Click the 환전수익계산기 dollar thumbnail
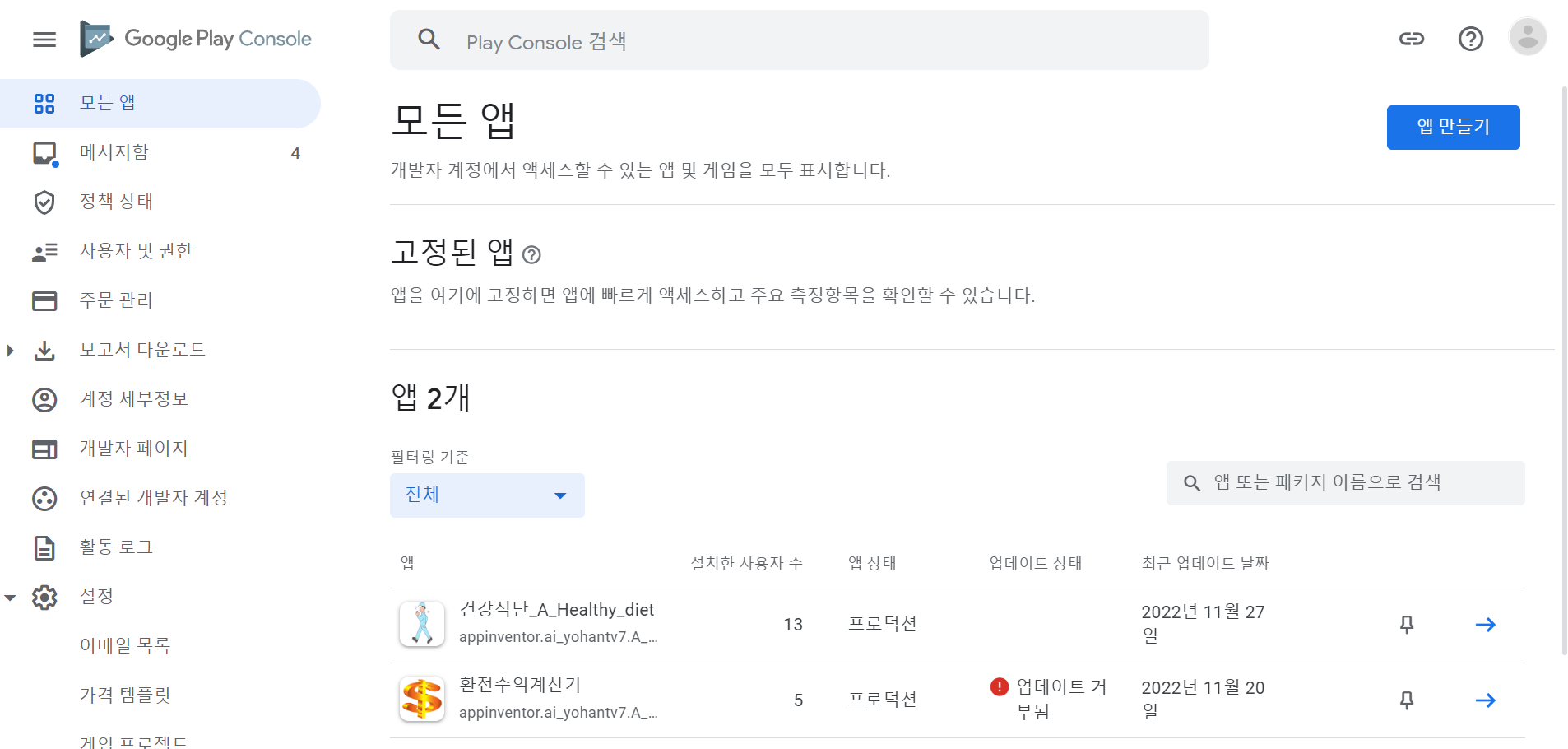This screenshot has width=1568, height=749. pos(422,700)
